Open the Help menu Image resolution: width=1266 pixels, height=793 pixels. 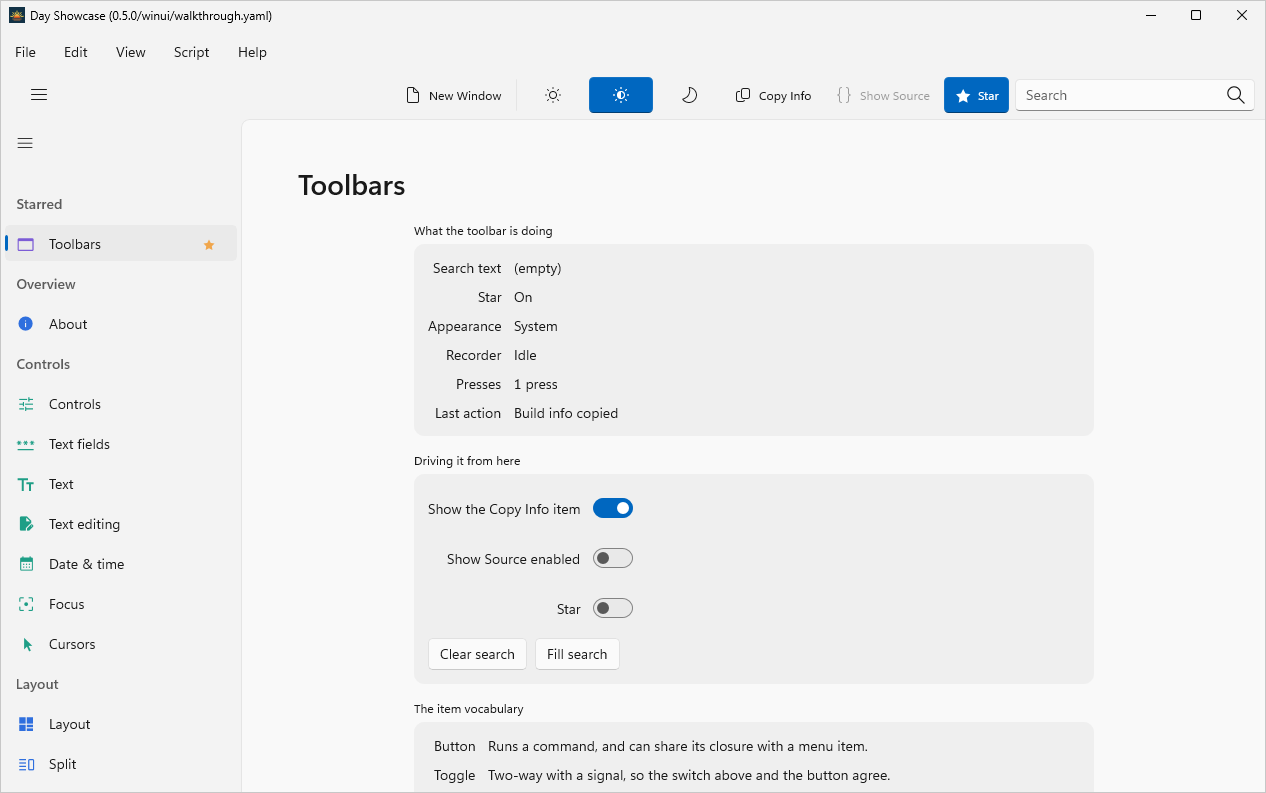[252, 52]
